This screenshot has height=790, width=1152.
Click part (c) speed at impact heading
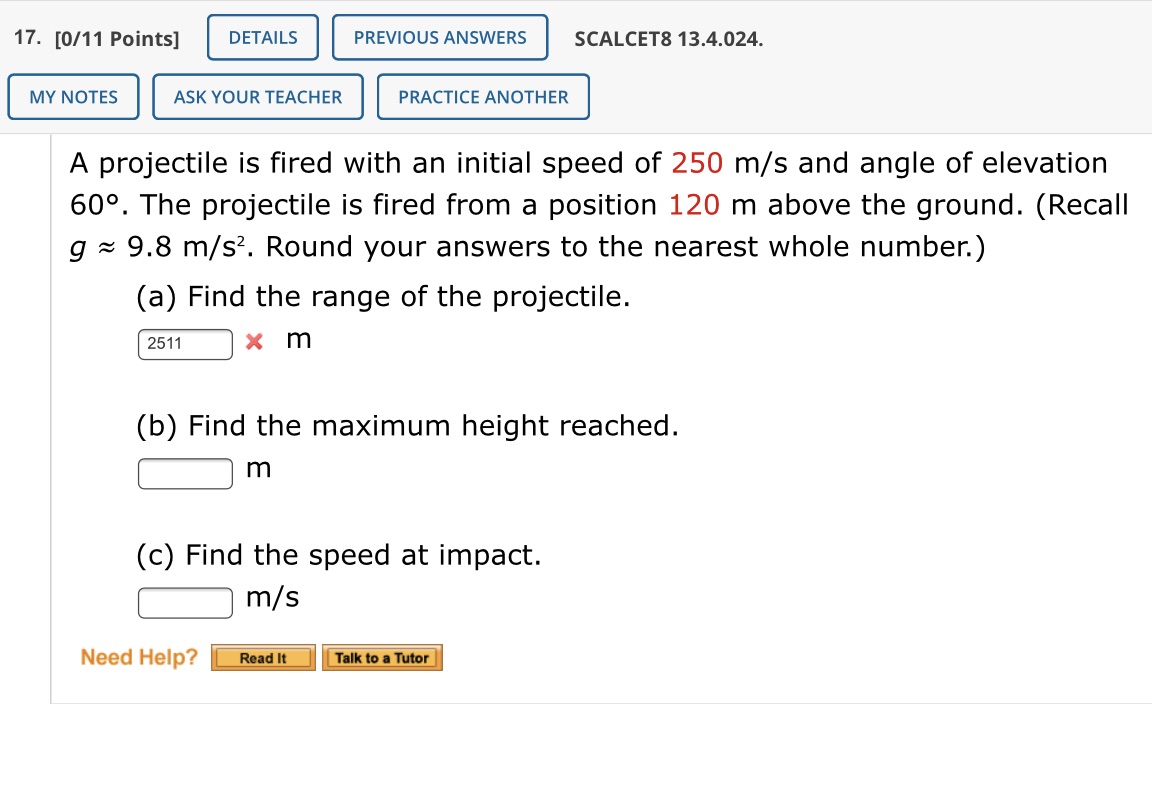tap(339, 555)
